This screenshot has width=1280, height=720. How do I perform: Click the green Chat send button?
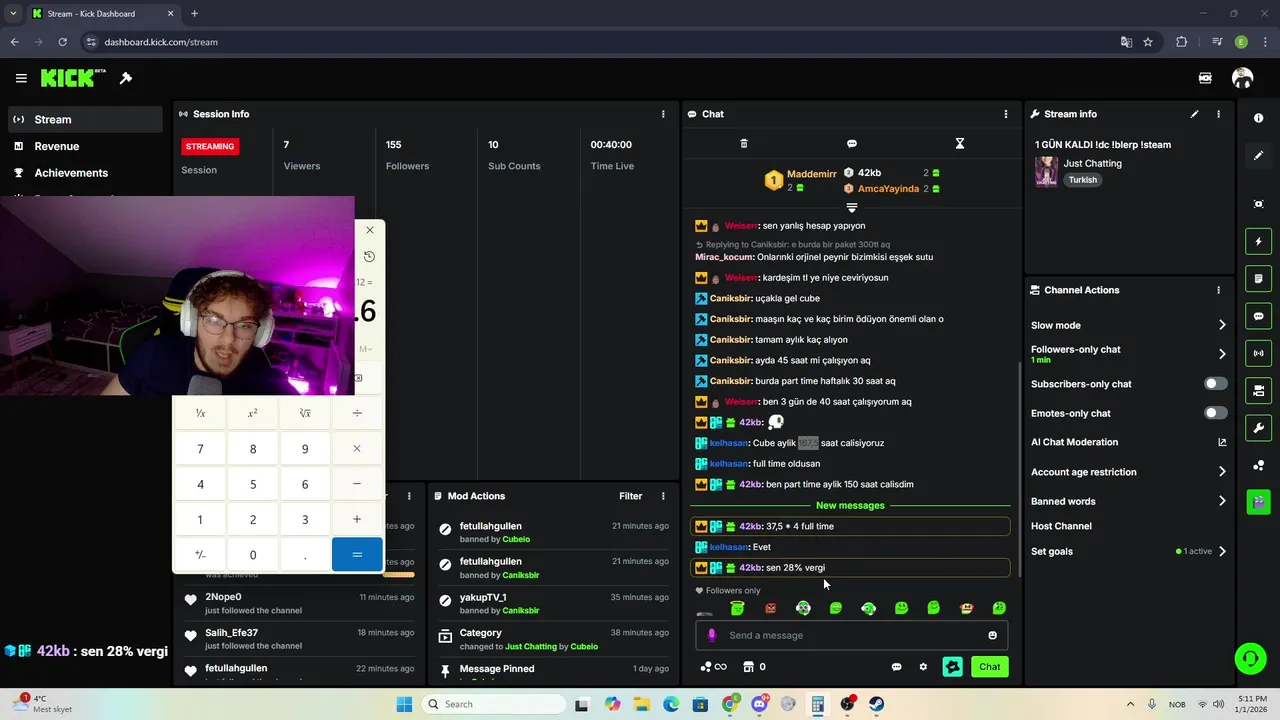tap(989, 667)
